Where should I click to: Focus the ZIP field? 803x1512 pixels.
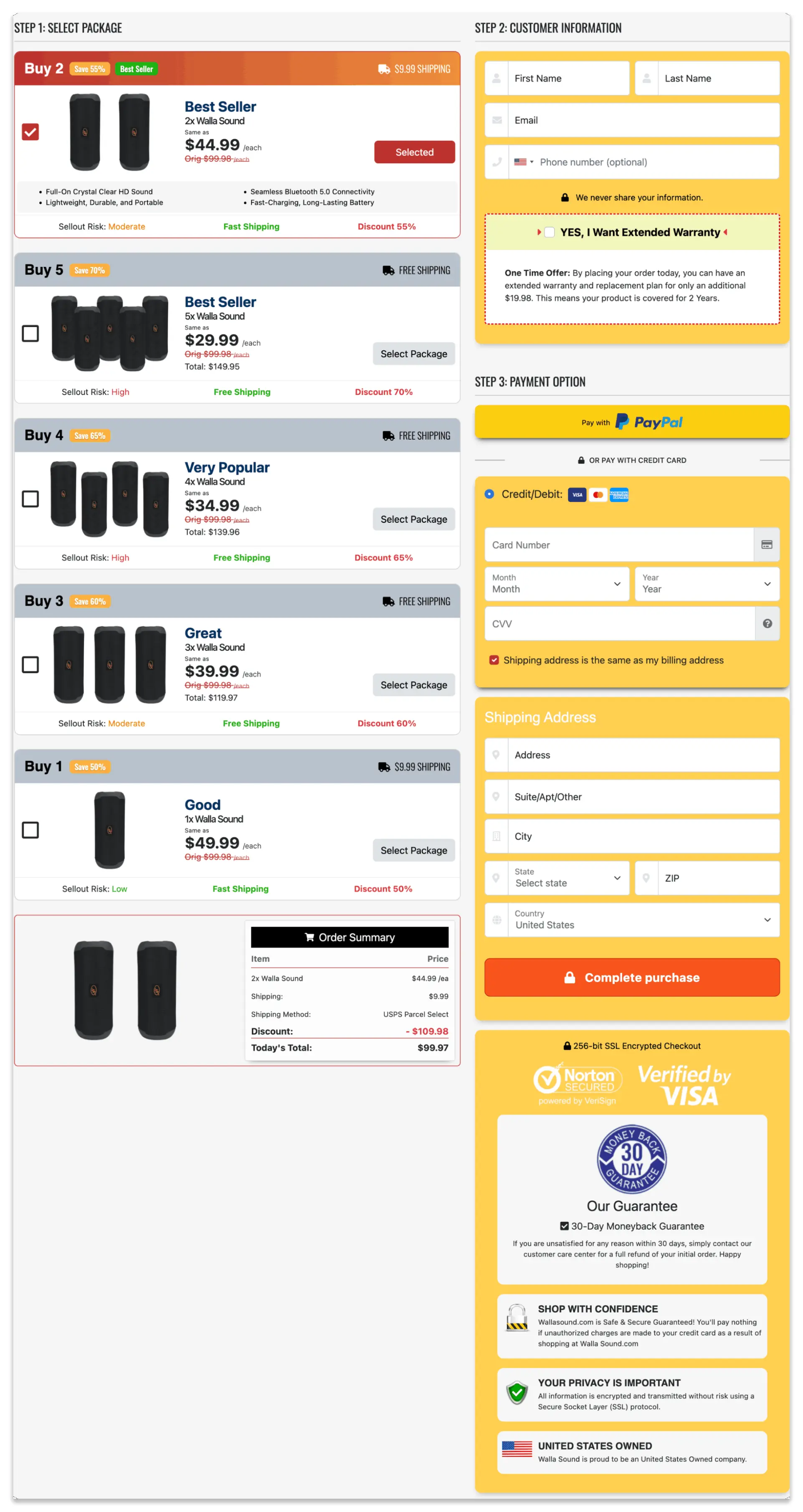[719, 878]
